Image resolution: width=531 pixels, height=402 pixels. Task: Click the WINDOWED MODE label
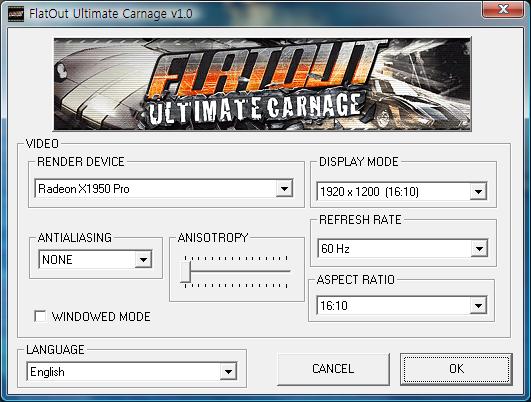tap(101, 317)
